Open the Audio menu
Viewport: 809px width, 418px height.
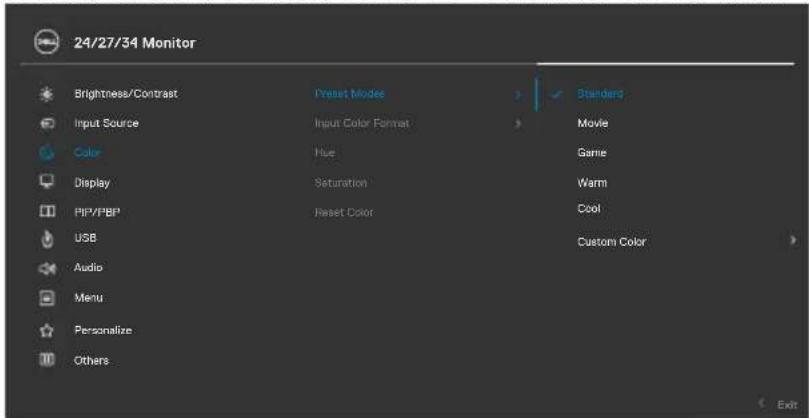(x=88, y=268)
